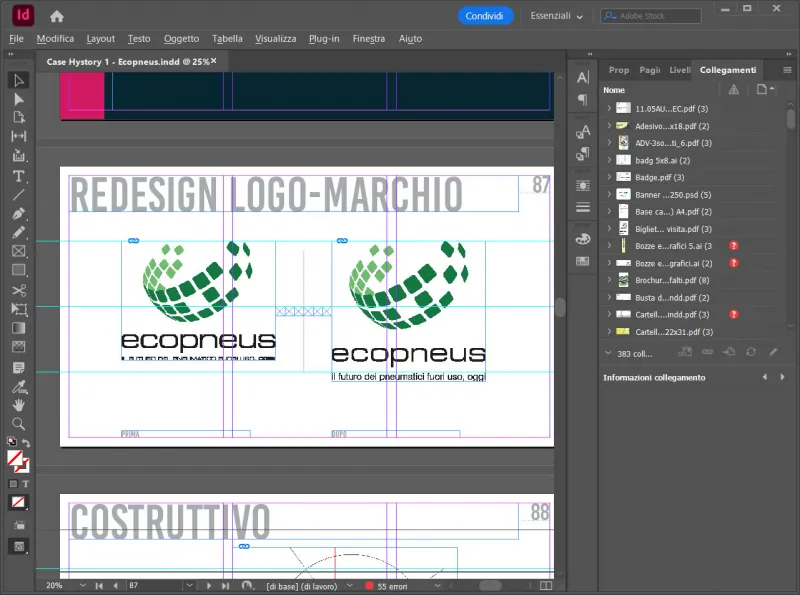Image resolution: width=800 pixels, height=595 pixels.
Task: Jump to the first page
Action: point(99,586)
